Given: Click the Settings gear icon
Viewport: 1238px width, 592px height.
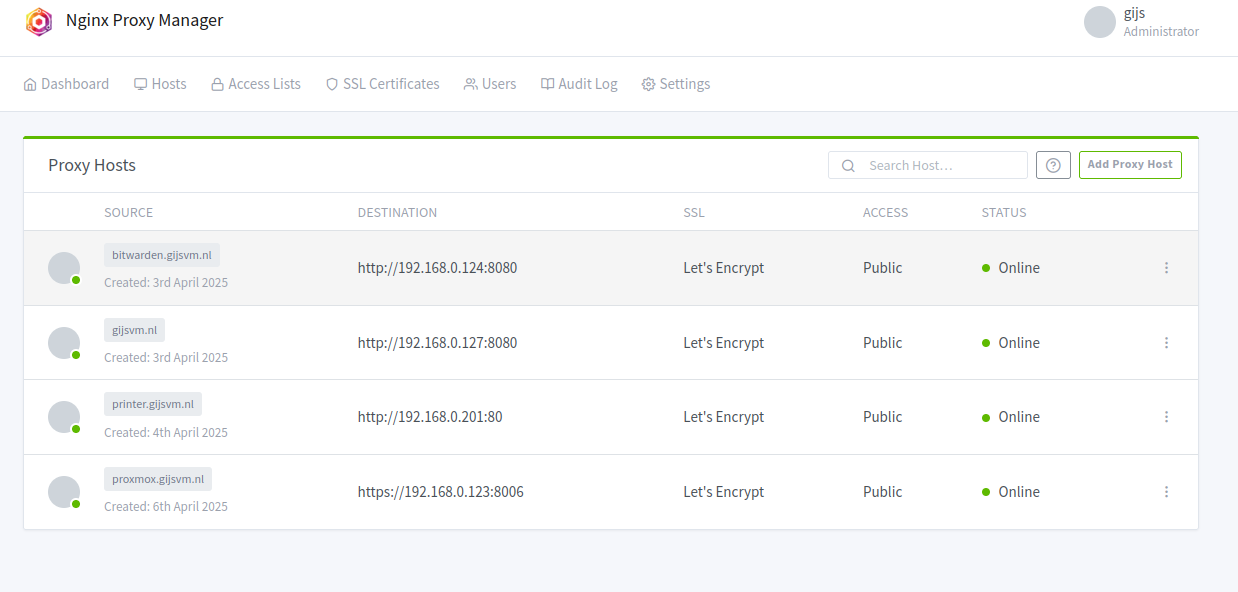Looking at the screenshot, I should (x=648, y=84).
